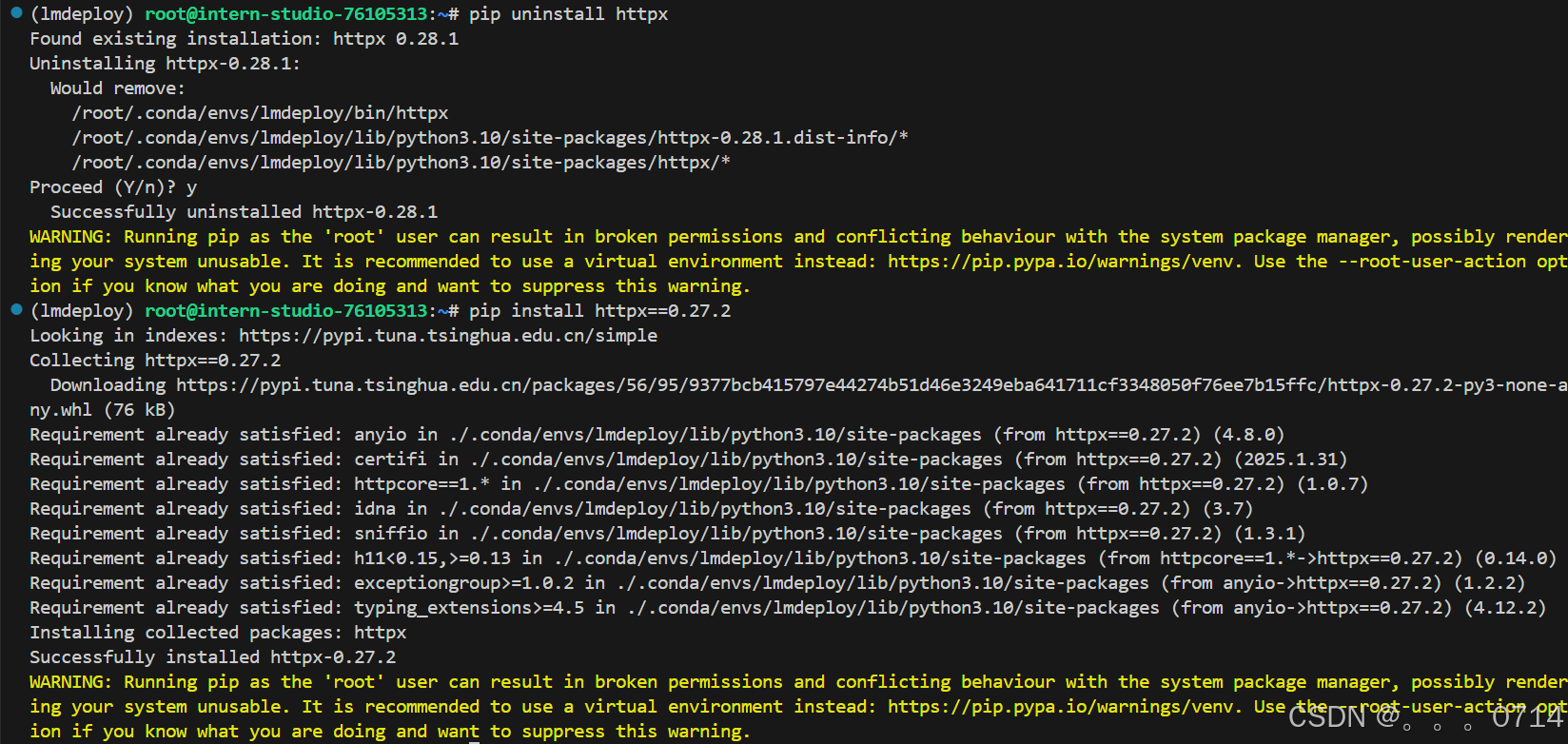
Task: Open the pypi.tuna.tsinghua.edu.cn/simple index link
Action: pyautogui.click(x=448, y=335)
